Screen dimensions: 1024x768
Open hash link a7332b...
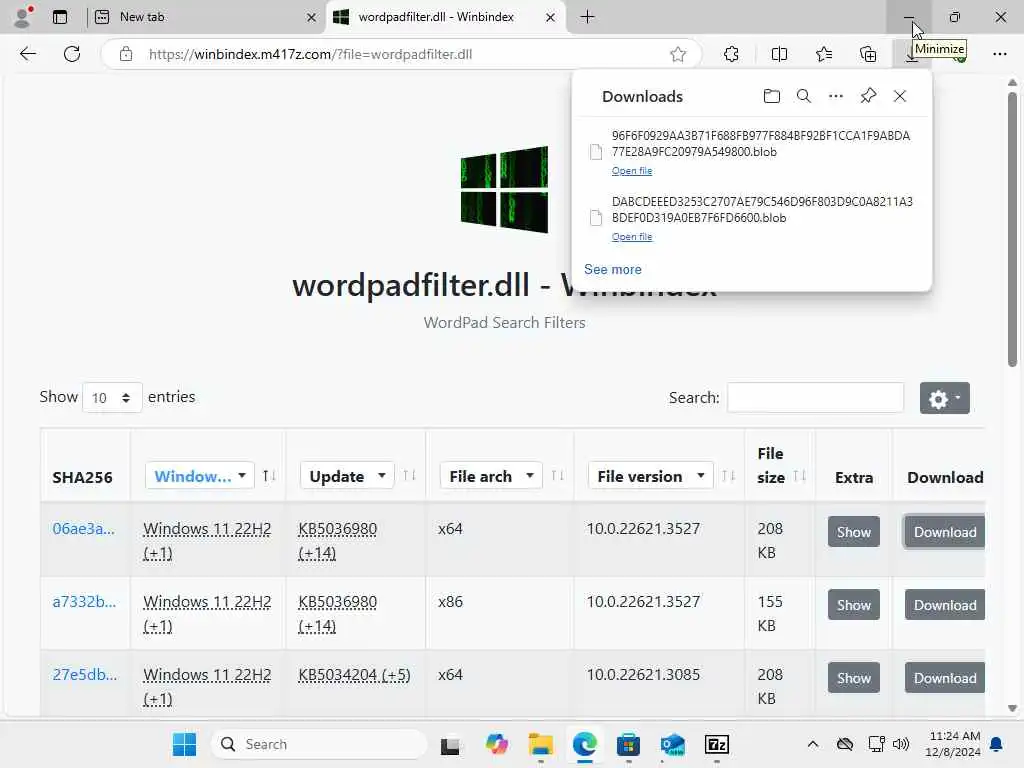pos(84,601)
